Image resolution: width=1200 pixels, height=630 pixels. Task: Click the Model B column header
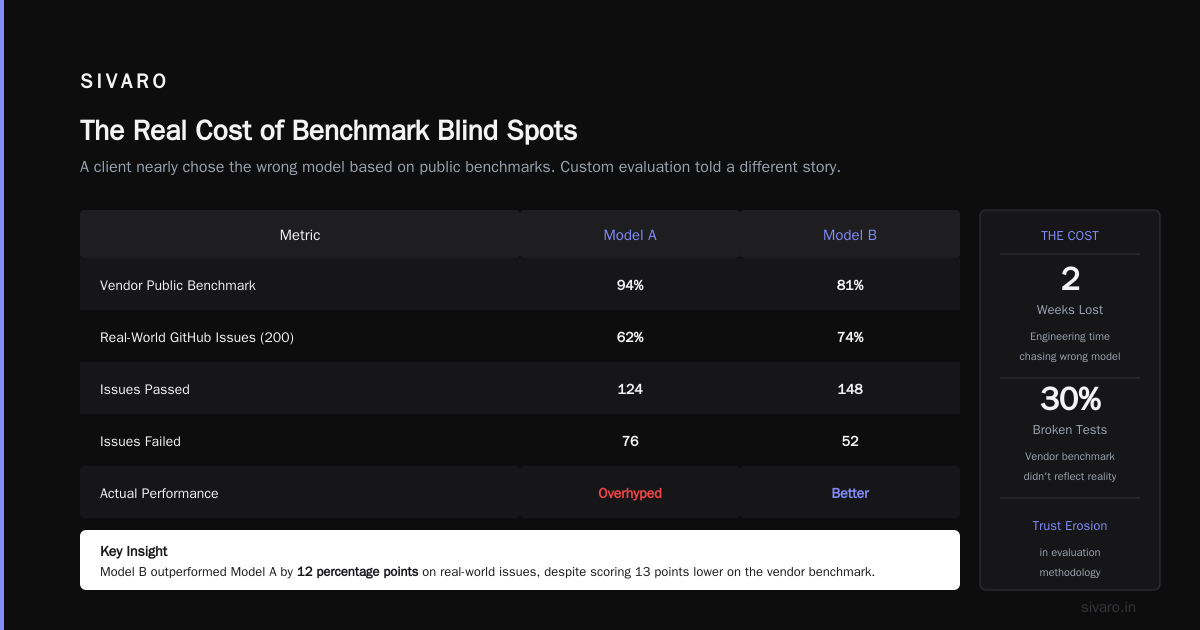click(x=850, y=235)
